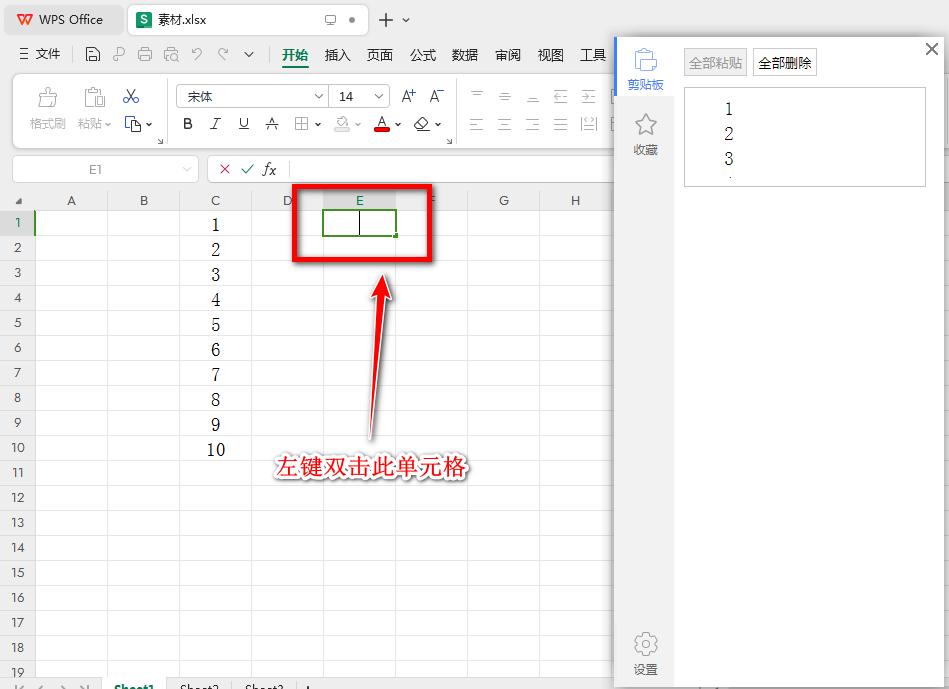The height and width of the screenshot is (689, 949).
Task: Click the Borders grid icon
Action: (x=301, y=124)
